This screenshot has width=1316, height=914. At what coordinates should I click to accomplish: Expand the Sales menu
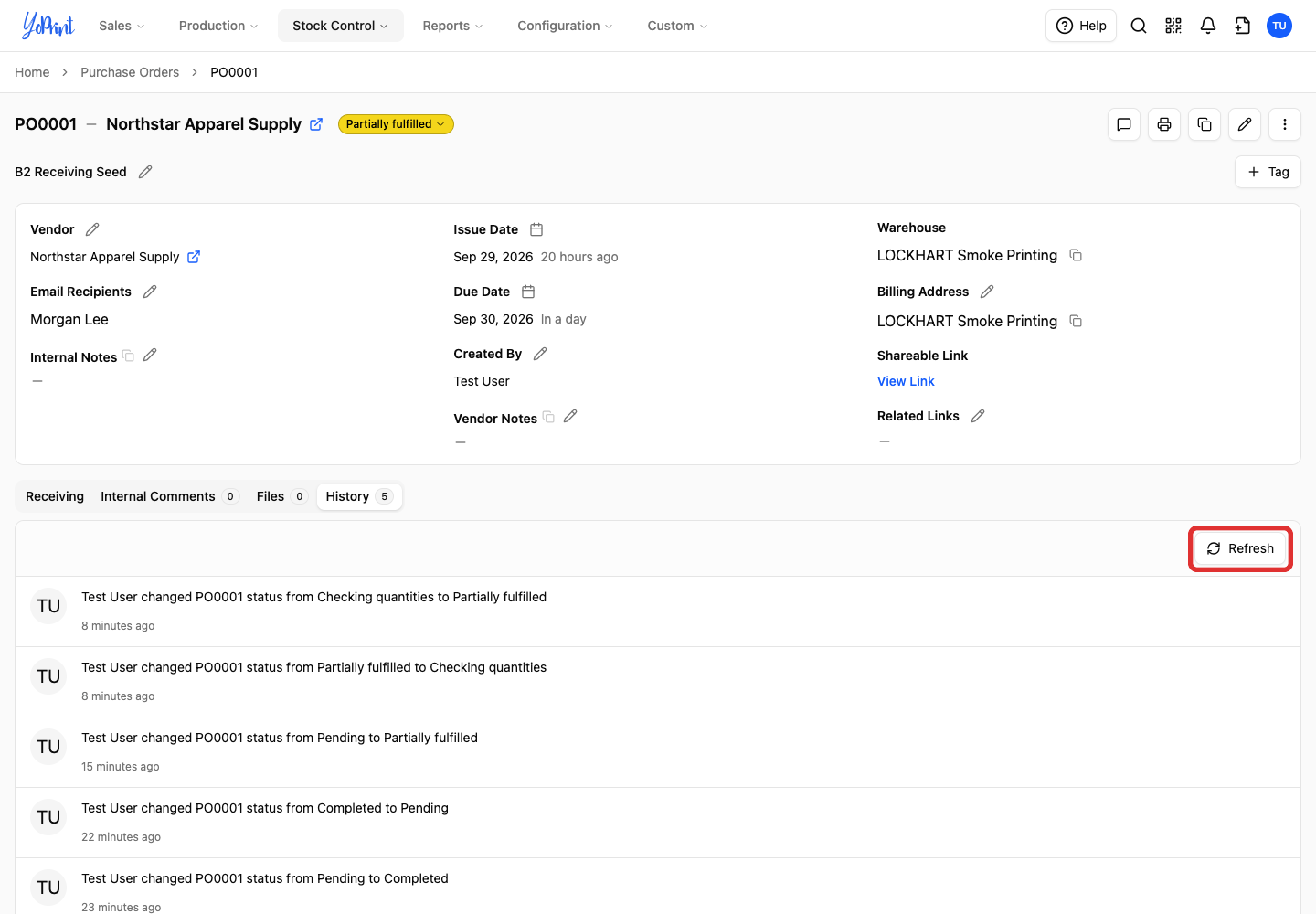pyautogui.click(x=122, y=26)
